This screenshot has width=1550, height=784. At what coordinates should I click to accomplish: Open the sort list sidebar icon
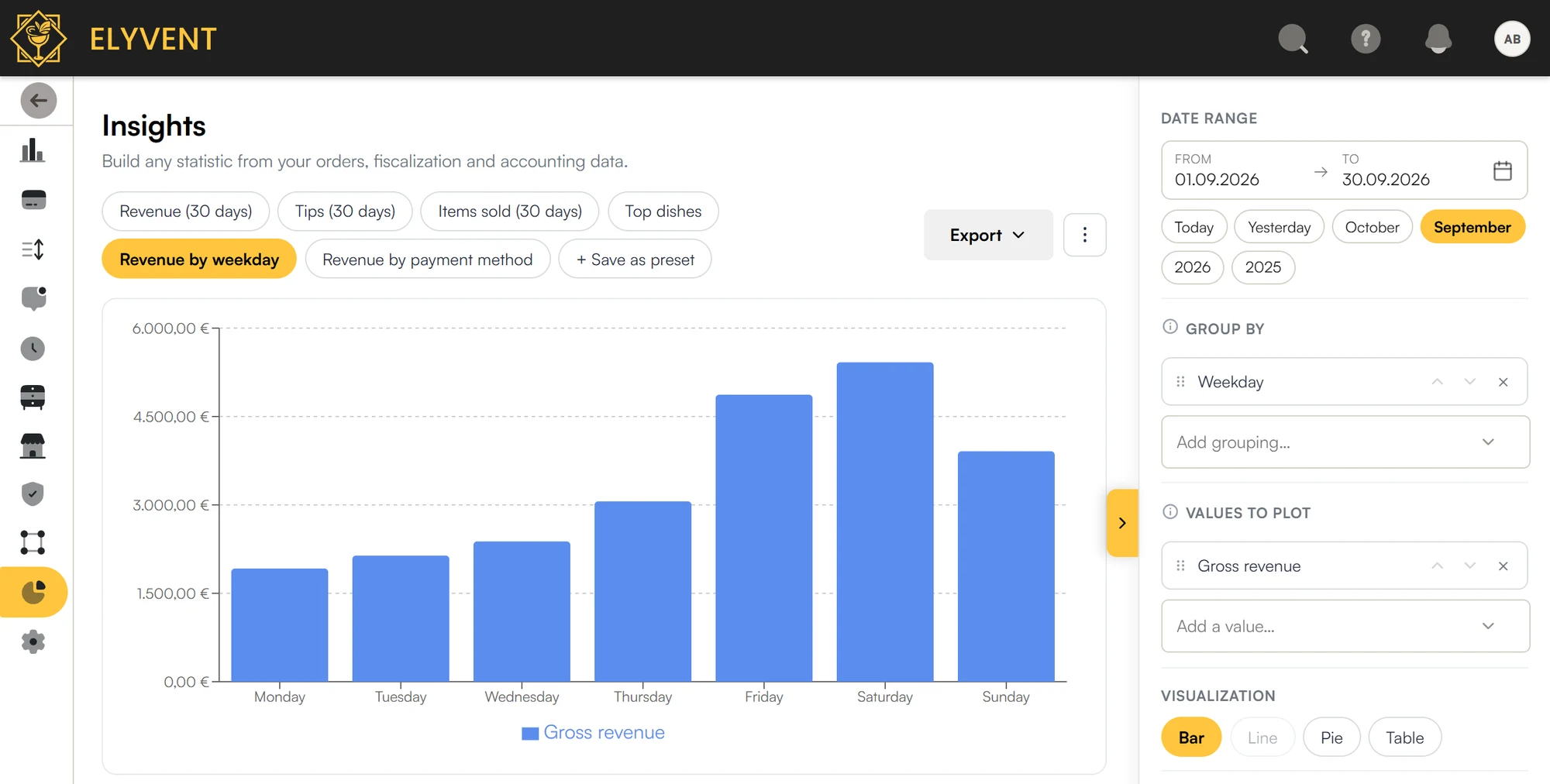pyautogui.click(x=33, y=249)
